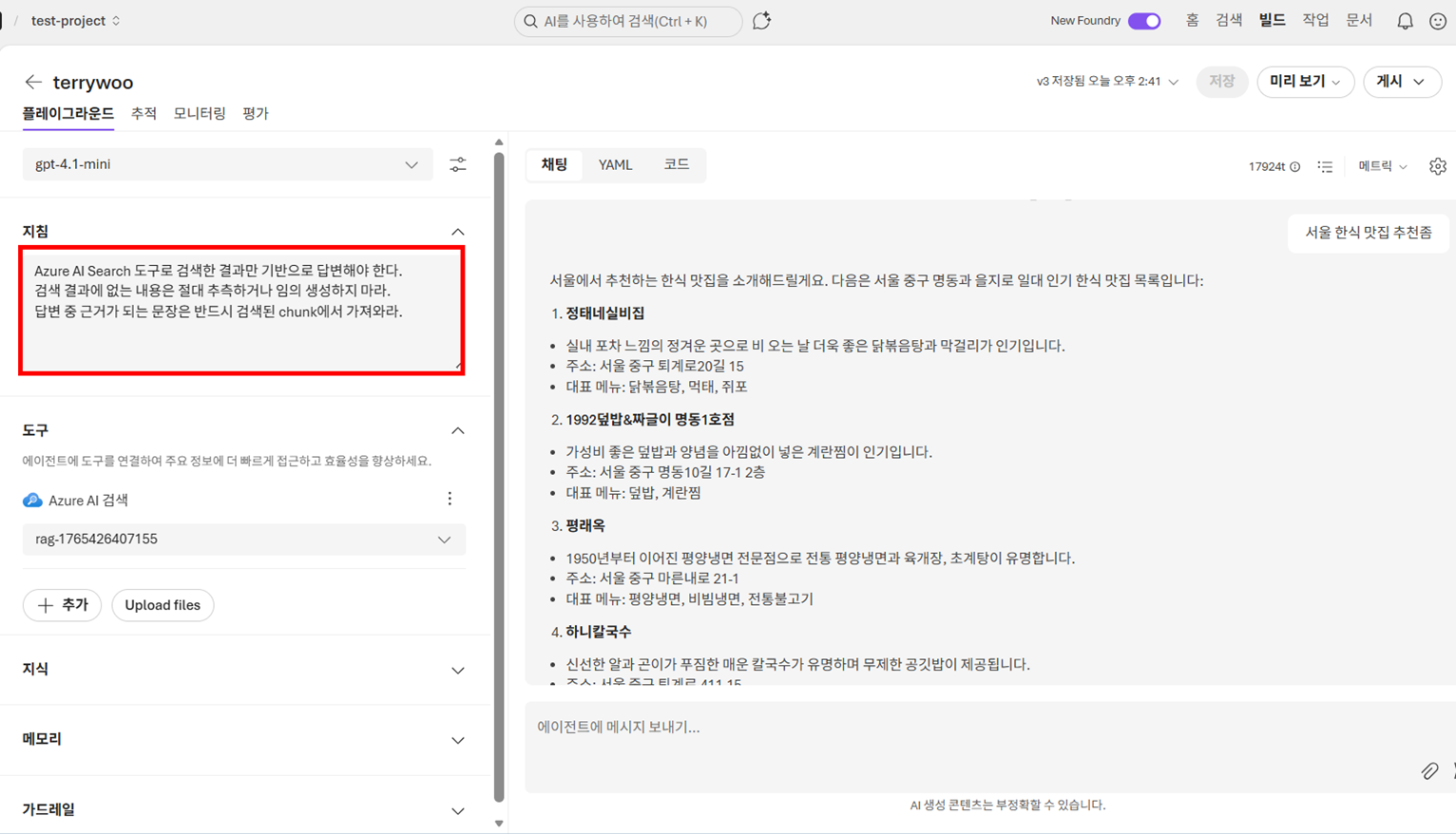Collapse the 지침 instructions section
Image resolution: width=1456 pixels, height=834 pixels.
pyautogui.click(x=458, y=231)
